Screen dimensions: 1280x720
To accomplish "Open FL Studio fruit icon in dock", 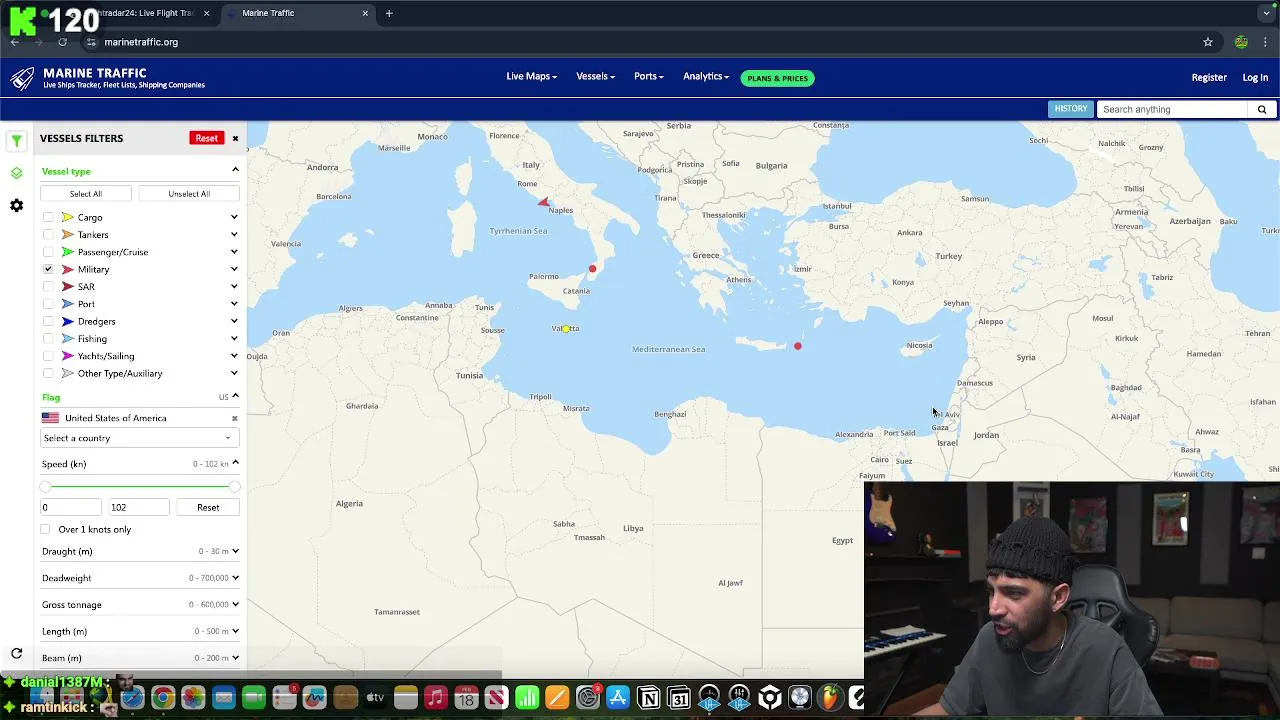I will coord(830,698).
